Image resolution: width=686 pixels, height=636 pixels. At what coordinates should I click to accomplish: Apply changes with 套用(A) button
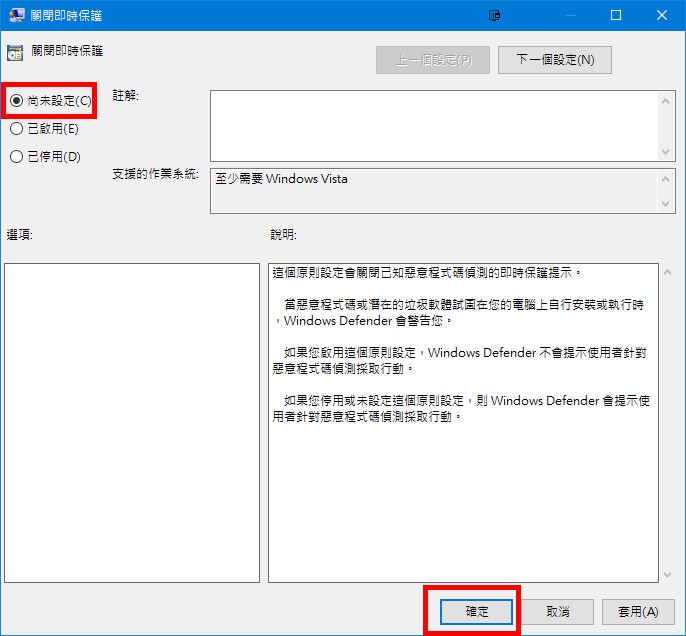pos(638,612)
